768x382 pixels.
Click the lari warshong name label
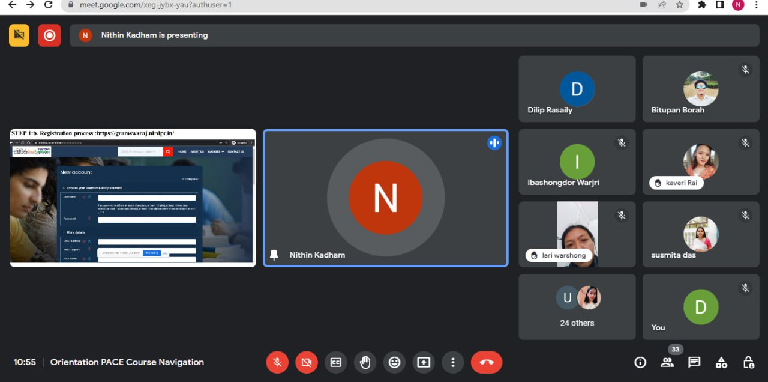click(559, 255)
